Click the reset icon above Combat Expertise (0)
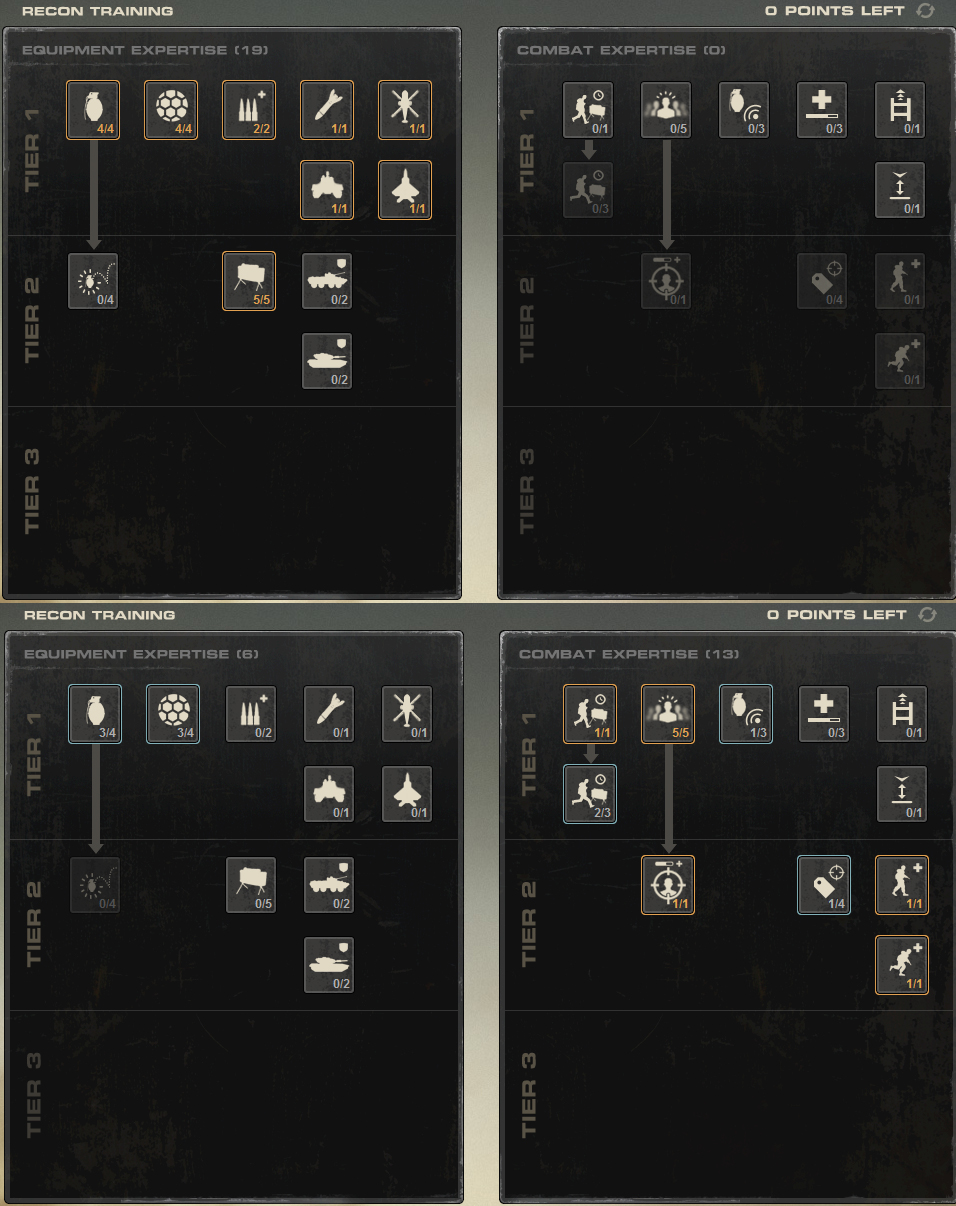The width and height of the screenshot is (956, 1206). tap(924, 10)
